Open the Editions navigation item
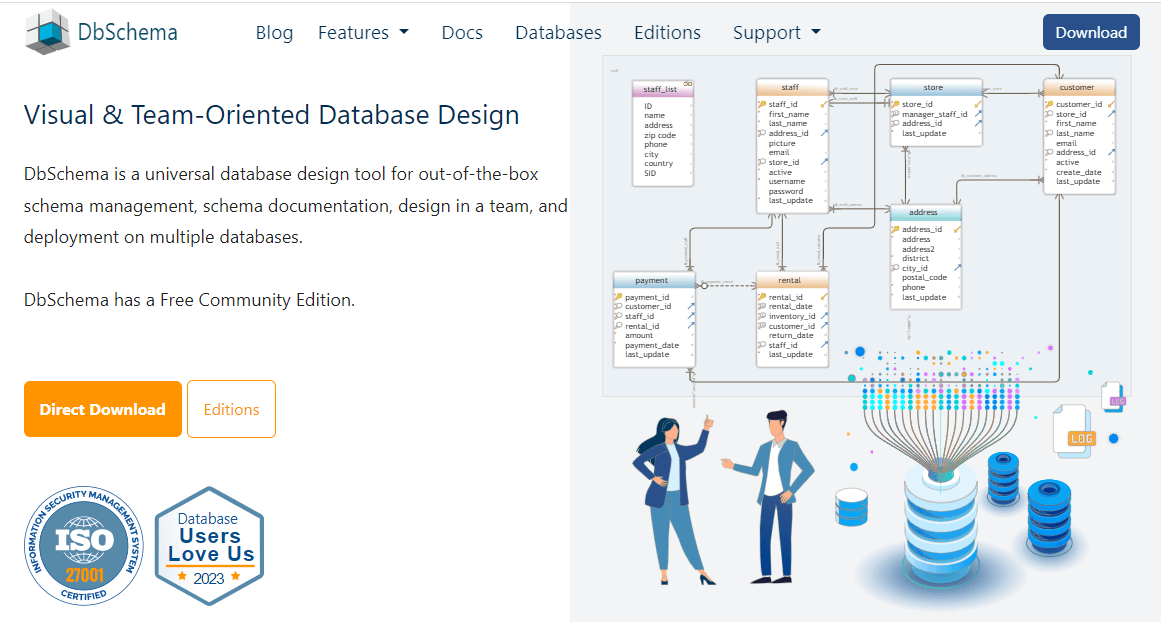Viewport: 1161px width, 622px height. [x=667, y=33]
